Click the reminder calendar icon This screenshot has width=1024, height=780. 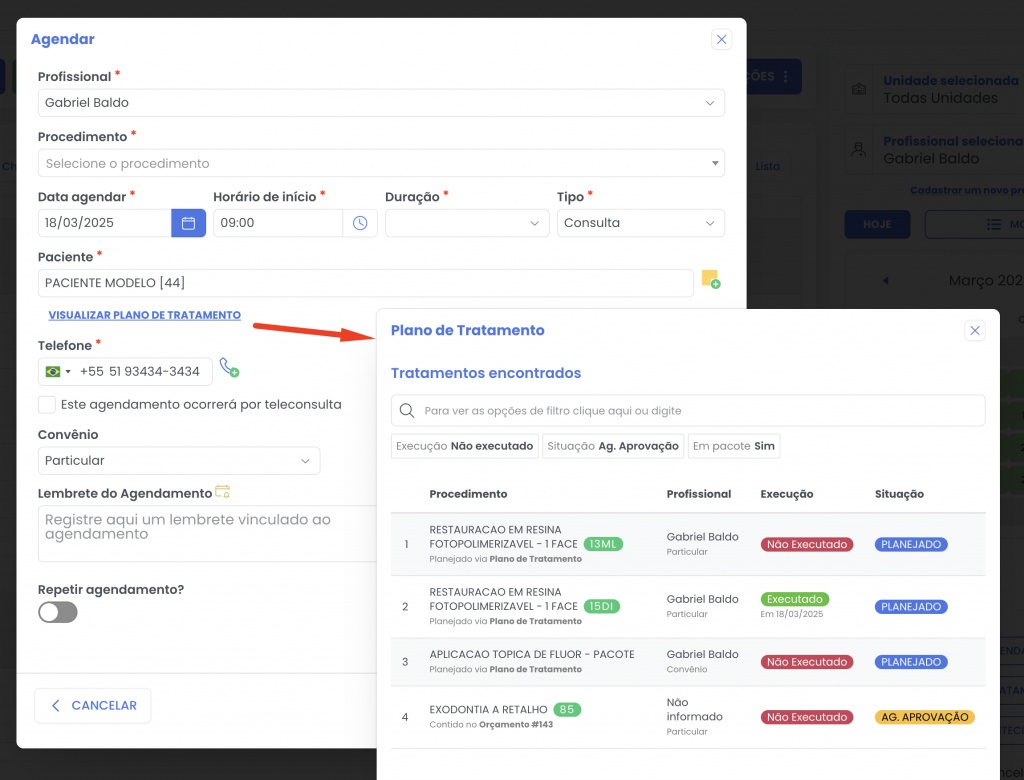tap(223, 492)
